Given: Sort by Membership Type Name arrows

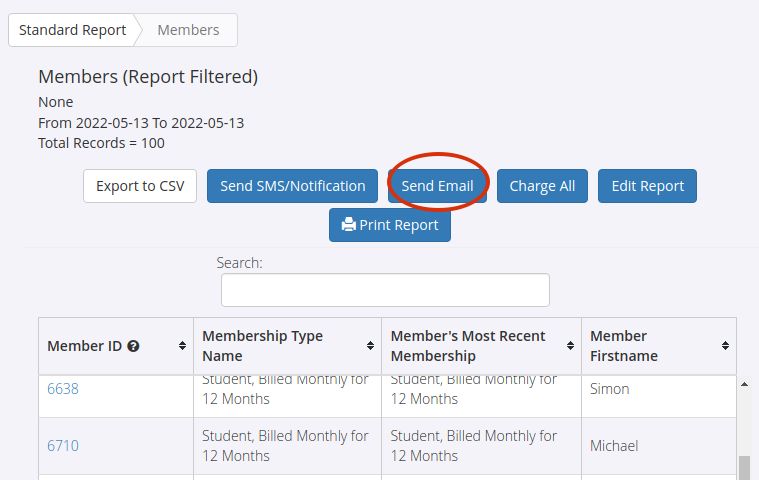Looking at the screenshot, I should (370, 345).
